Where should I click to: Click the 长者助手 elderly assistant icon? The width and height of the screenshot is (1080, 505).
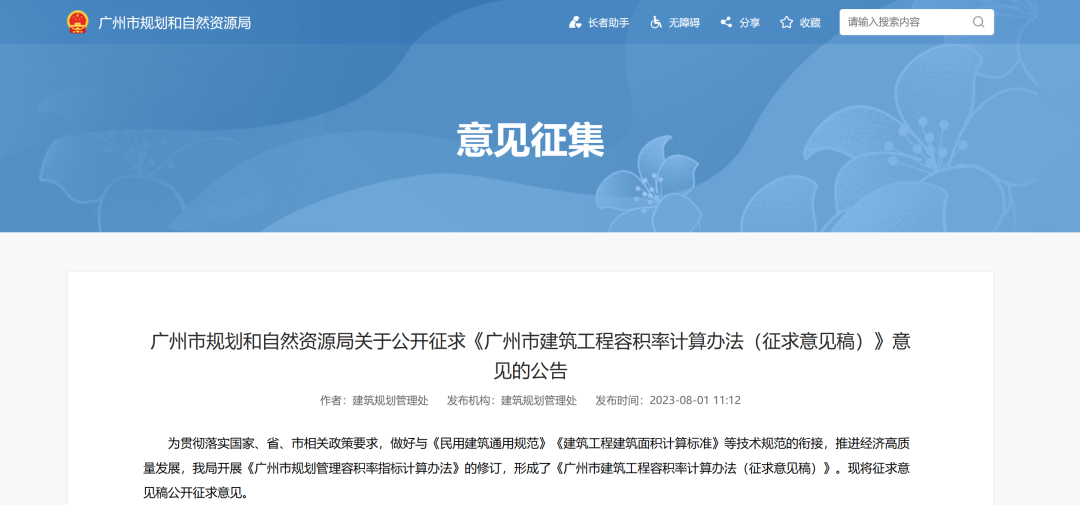(x=575, y=22)
